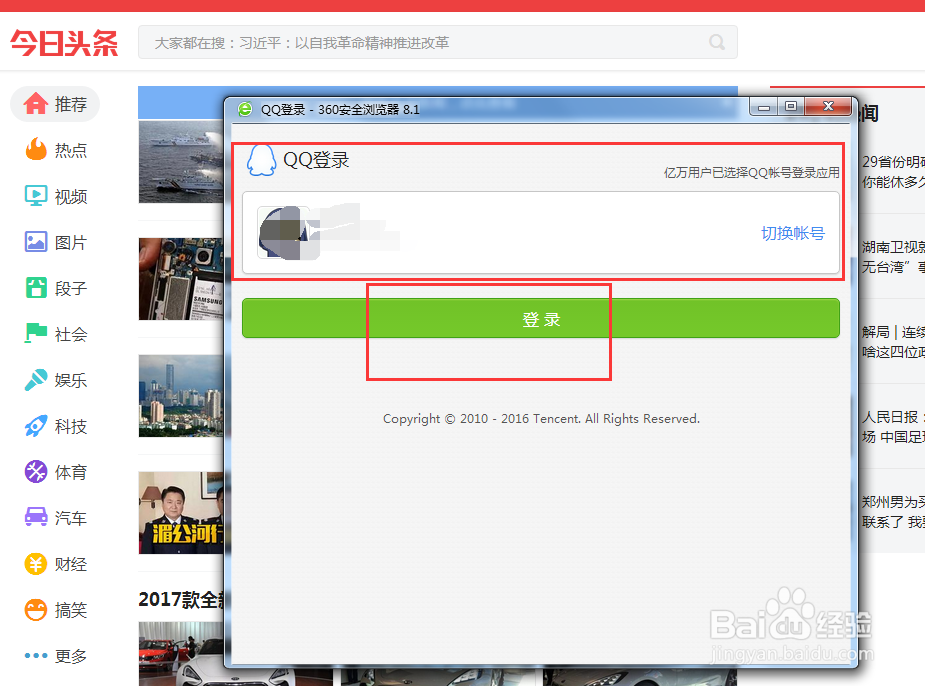Click the 360 browser icon in title bar
This screenshot has height=686, width=925.
point(245,109)
